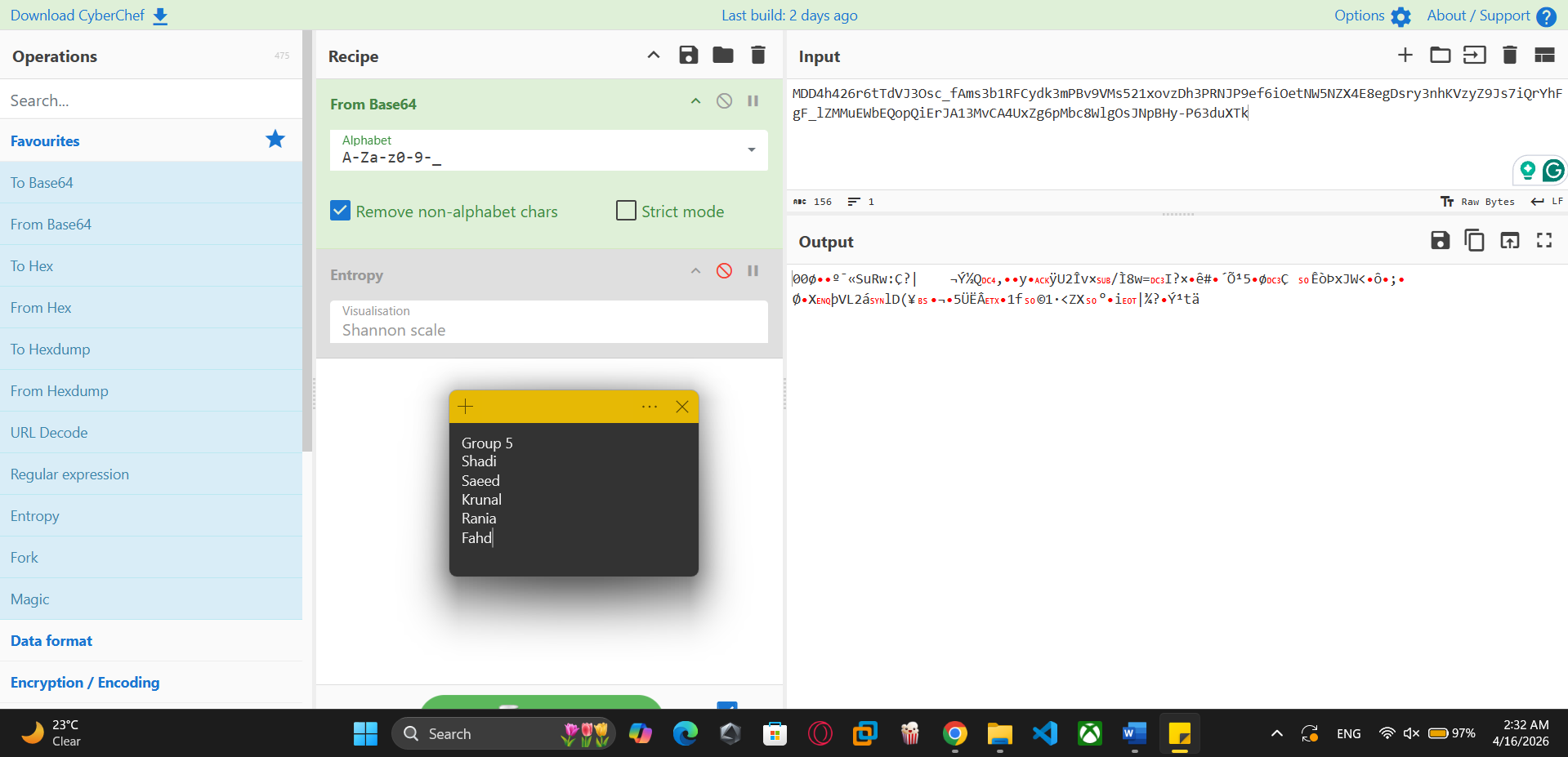Disable the From Base64 operation
1568x757 pixels.
tap(724, 101)
